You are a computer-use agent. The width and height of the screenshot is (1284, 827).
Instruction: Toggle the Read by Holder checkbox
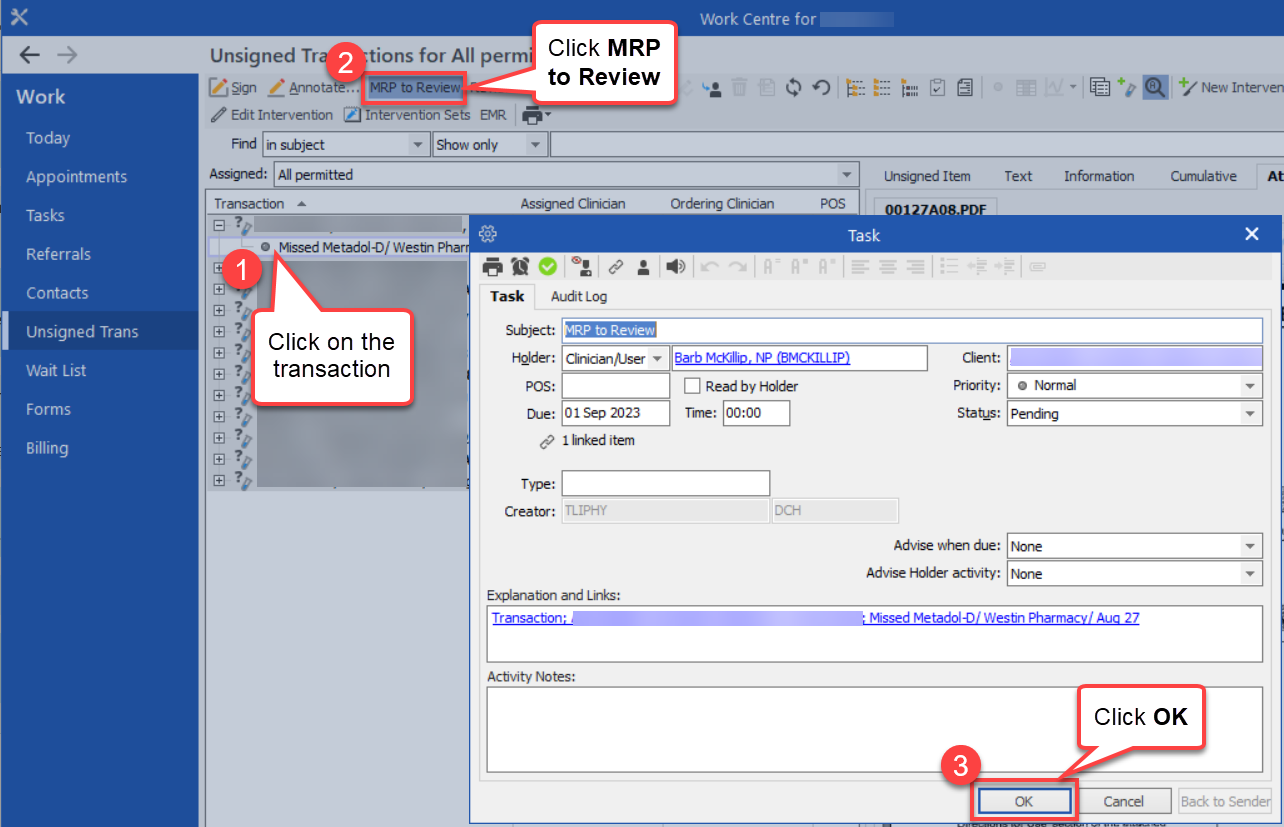click(692, 386)
